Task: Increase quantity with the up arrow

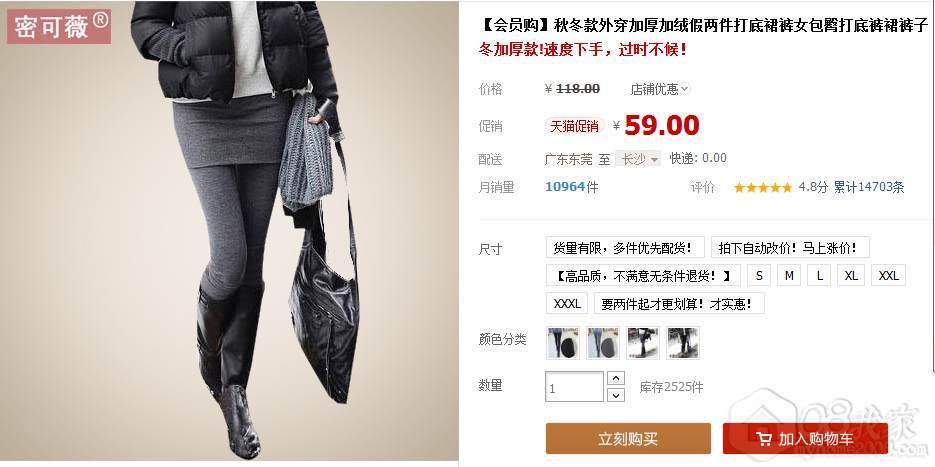Action: [x=615, y=378]
